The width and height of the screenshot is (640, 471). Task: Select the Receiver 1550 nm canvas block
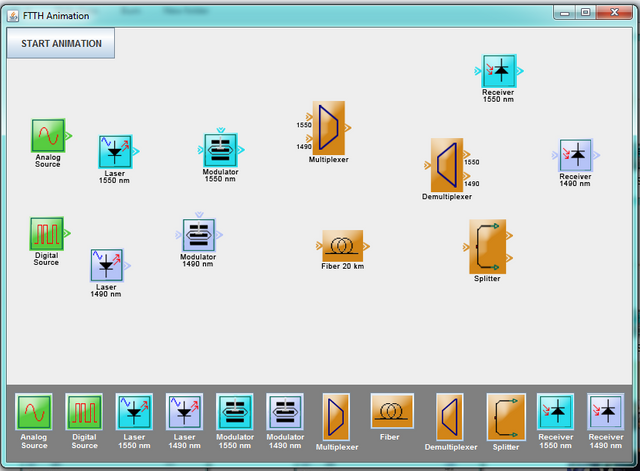pyautogui.click(x=499, y=71)
